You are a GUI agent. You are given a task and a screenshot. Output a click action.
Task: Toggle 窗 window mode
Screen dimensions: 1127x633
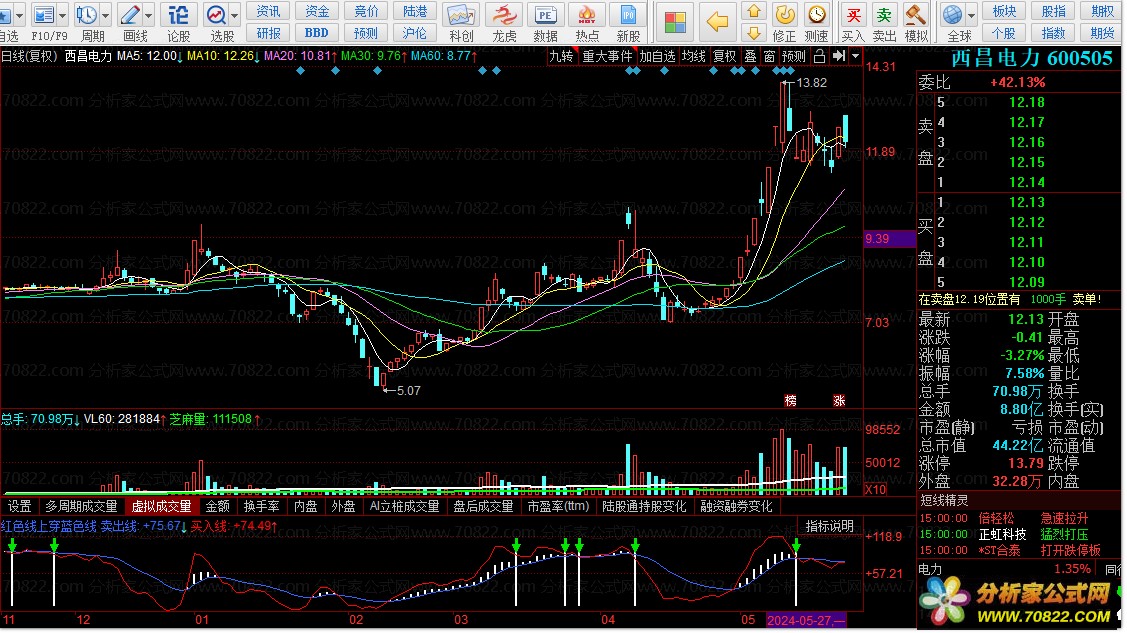tap(770, 56)
